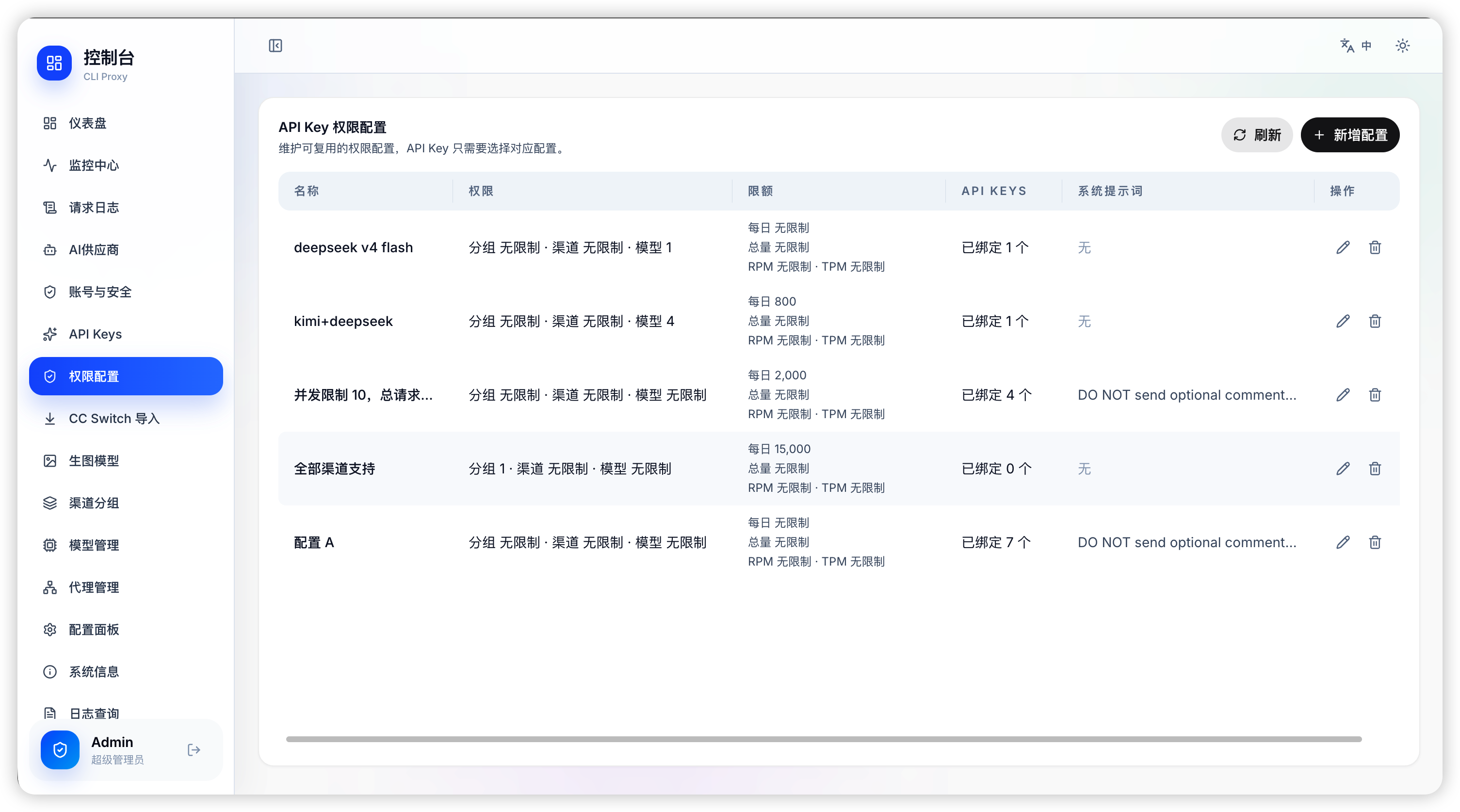Screen dimensions: 1460x812
Task: Click 已绑定 7 个 cell
Action: pos(996,542)
